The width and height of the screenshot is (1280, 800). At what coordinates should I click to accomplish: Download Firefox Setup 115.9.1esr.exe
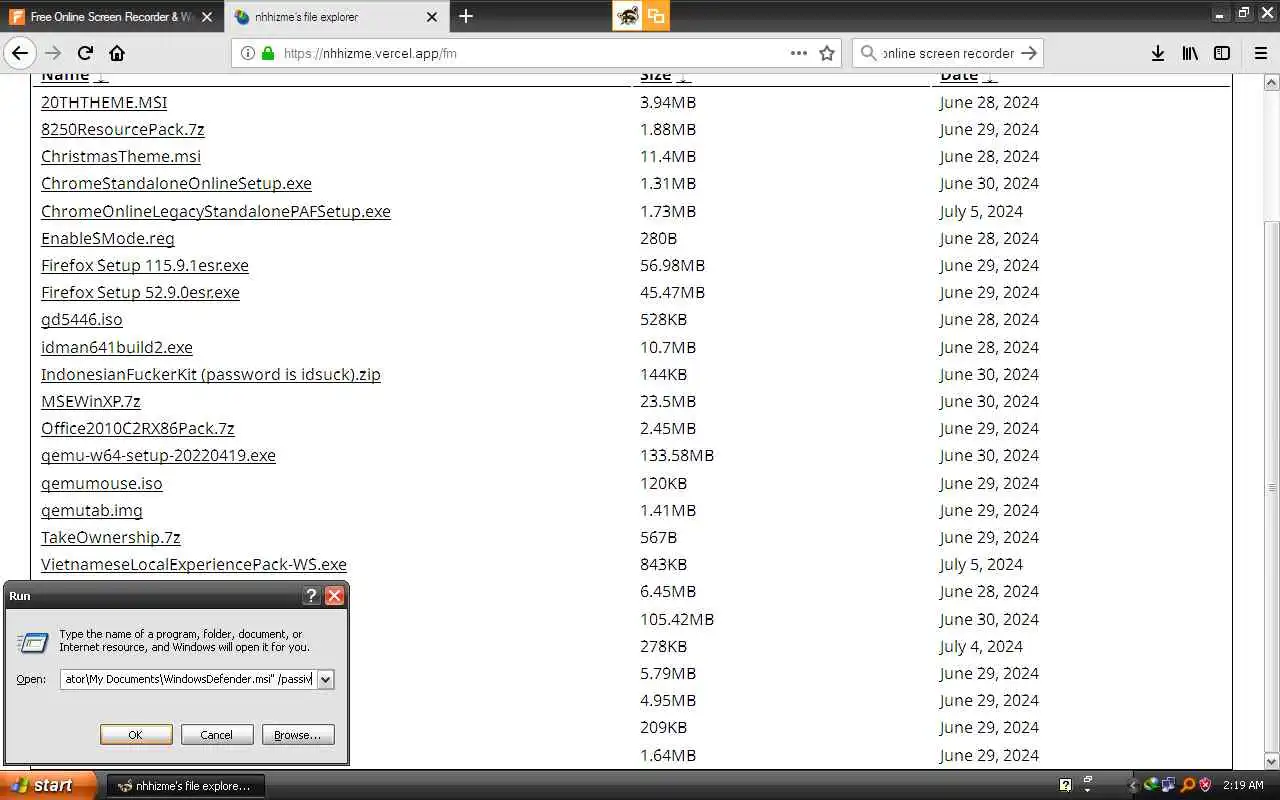(145, 265)
